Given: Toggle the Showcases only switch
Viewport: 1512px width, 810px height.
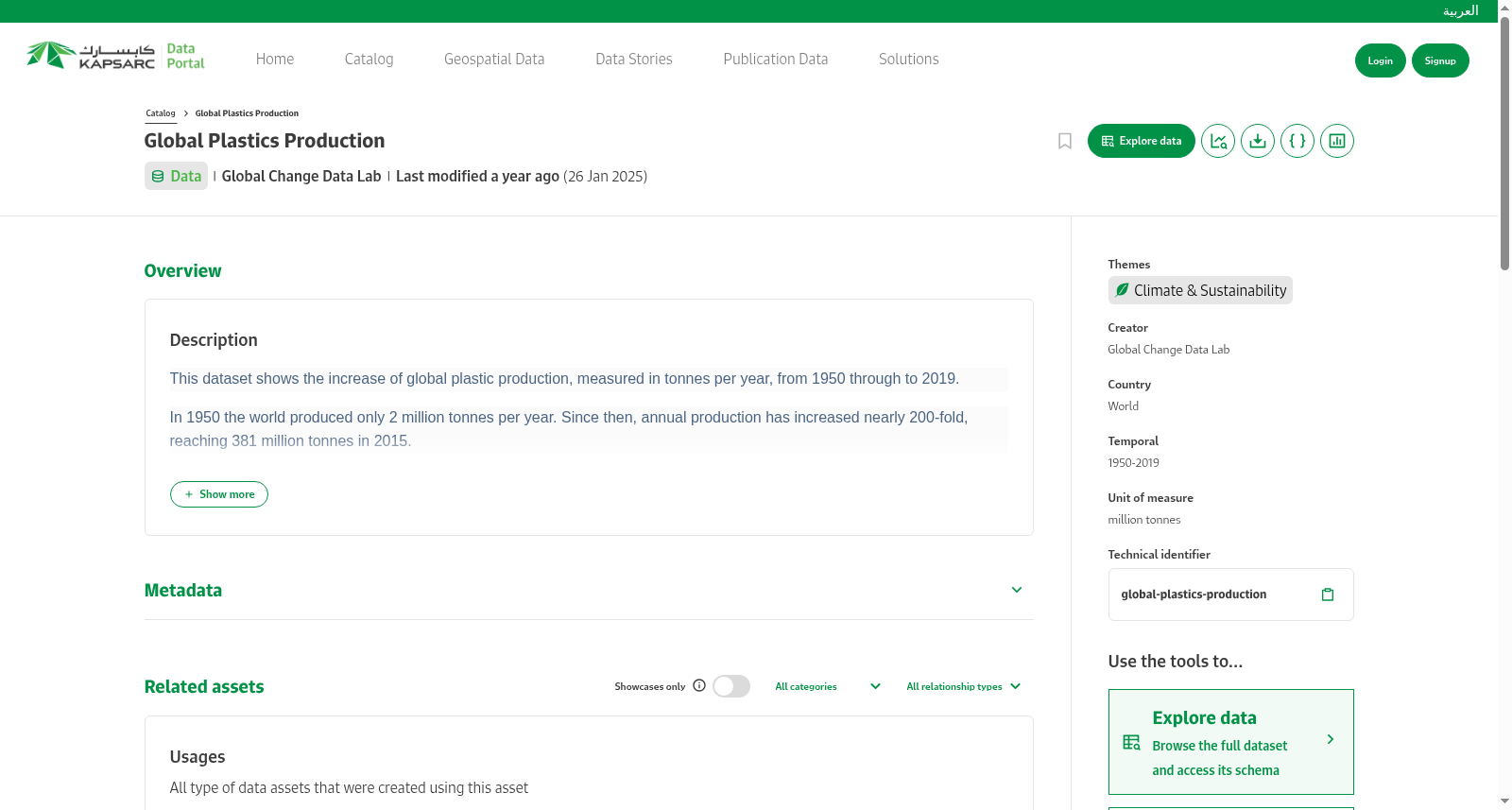Looking at the screenshot, I should (731, 686).
